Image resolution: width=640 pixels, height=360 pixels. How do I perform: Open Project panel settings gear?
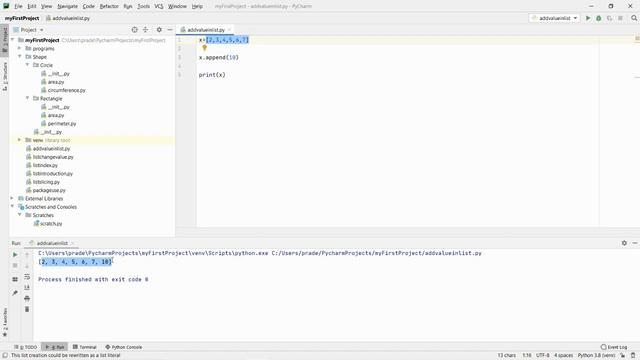[159, 30]
